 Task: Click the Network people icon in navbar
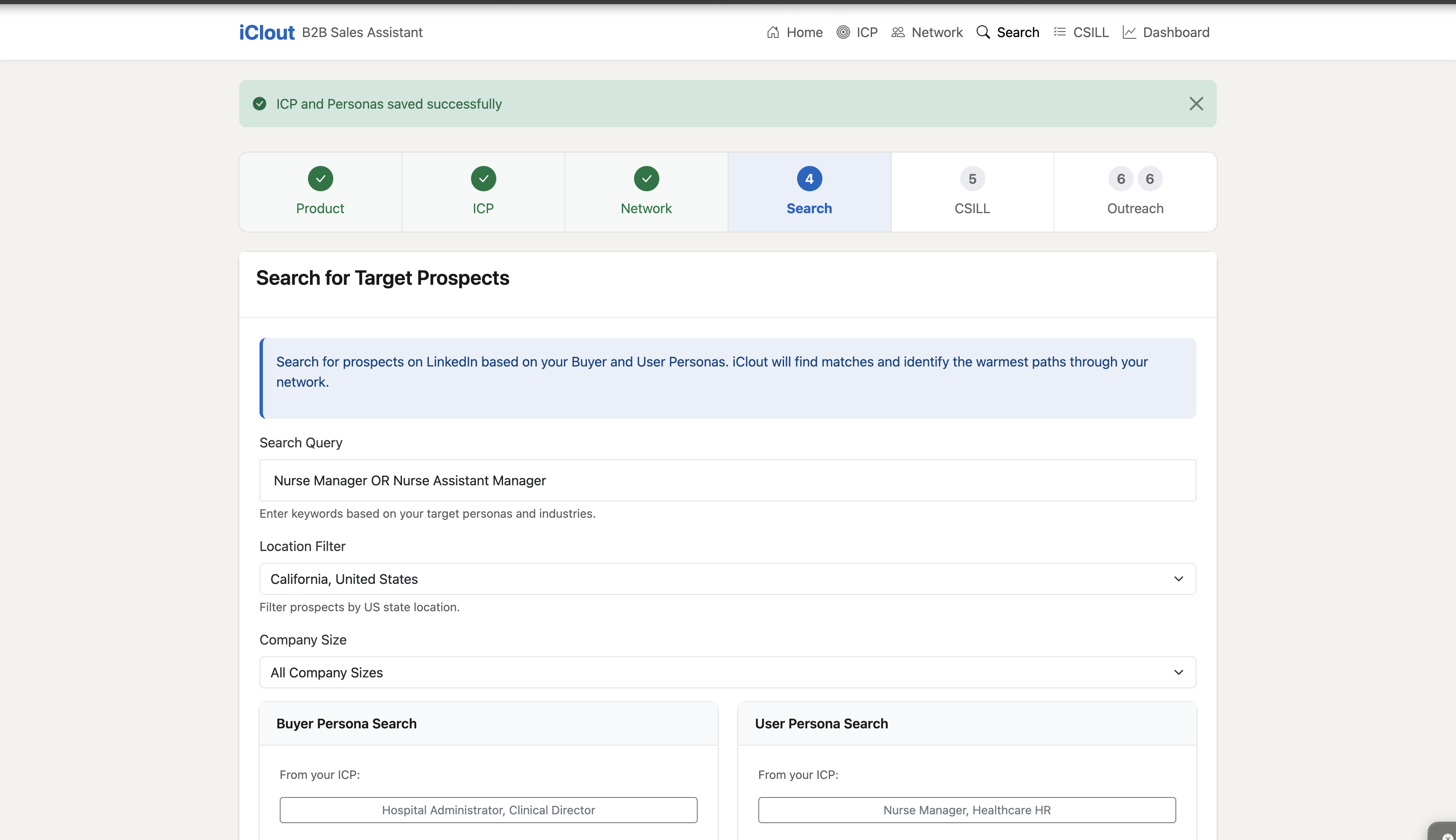coord(898,32)
